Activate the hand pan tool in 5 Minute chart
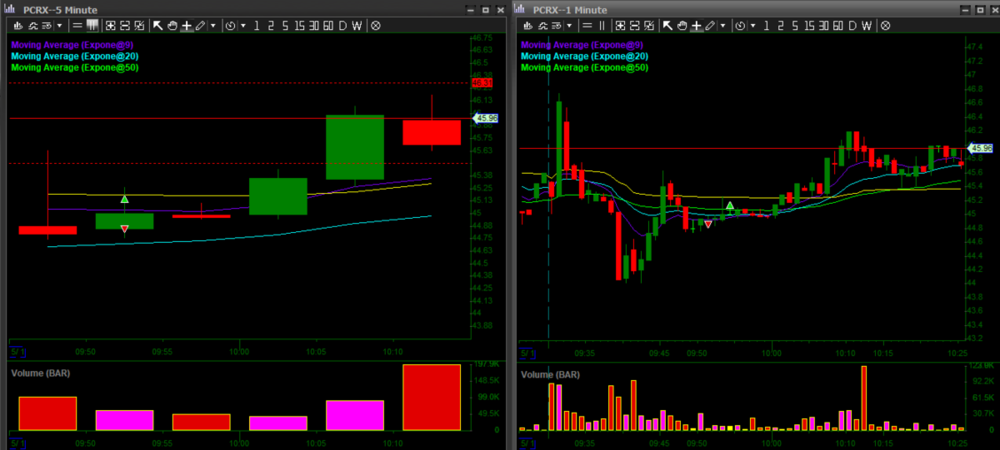1000x450 pixels. [172, 25]
